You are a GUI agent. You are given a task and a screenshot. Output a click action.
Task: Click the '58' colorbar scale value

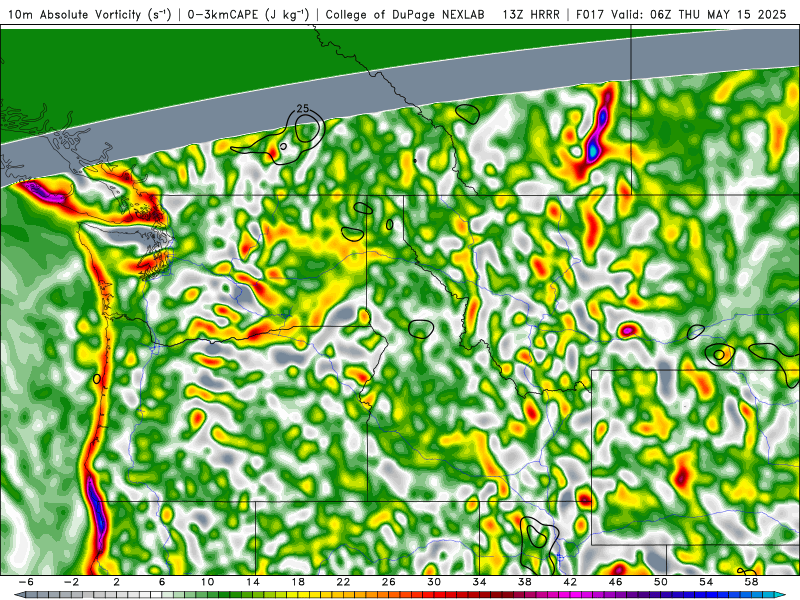pyautogui.click(x=751, y=582)
